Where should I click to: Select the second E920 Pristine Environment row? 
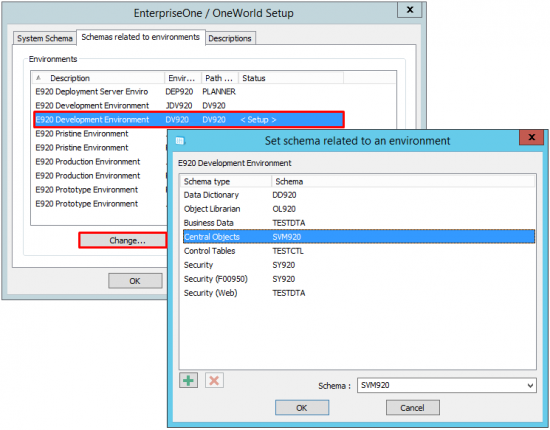pos(100,148)
